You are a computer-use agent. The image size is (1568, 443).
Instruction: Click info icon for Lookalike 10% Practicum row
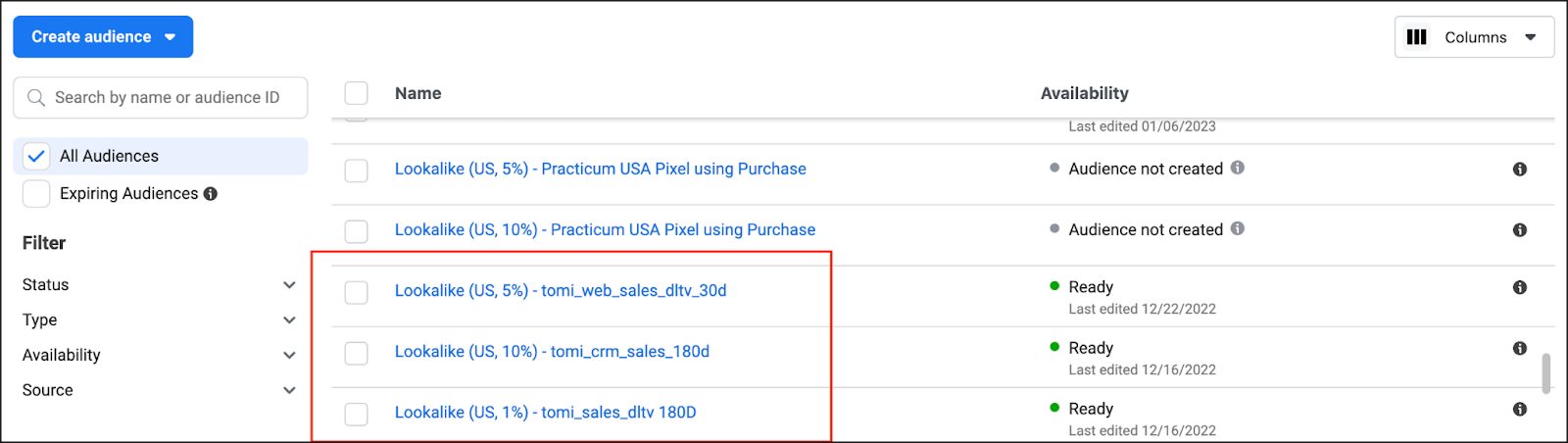click(1520, 230)
